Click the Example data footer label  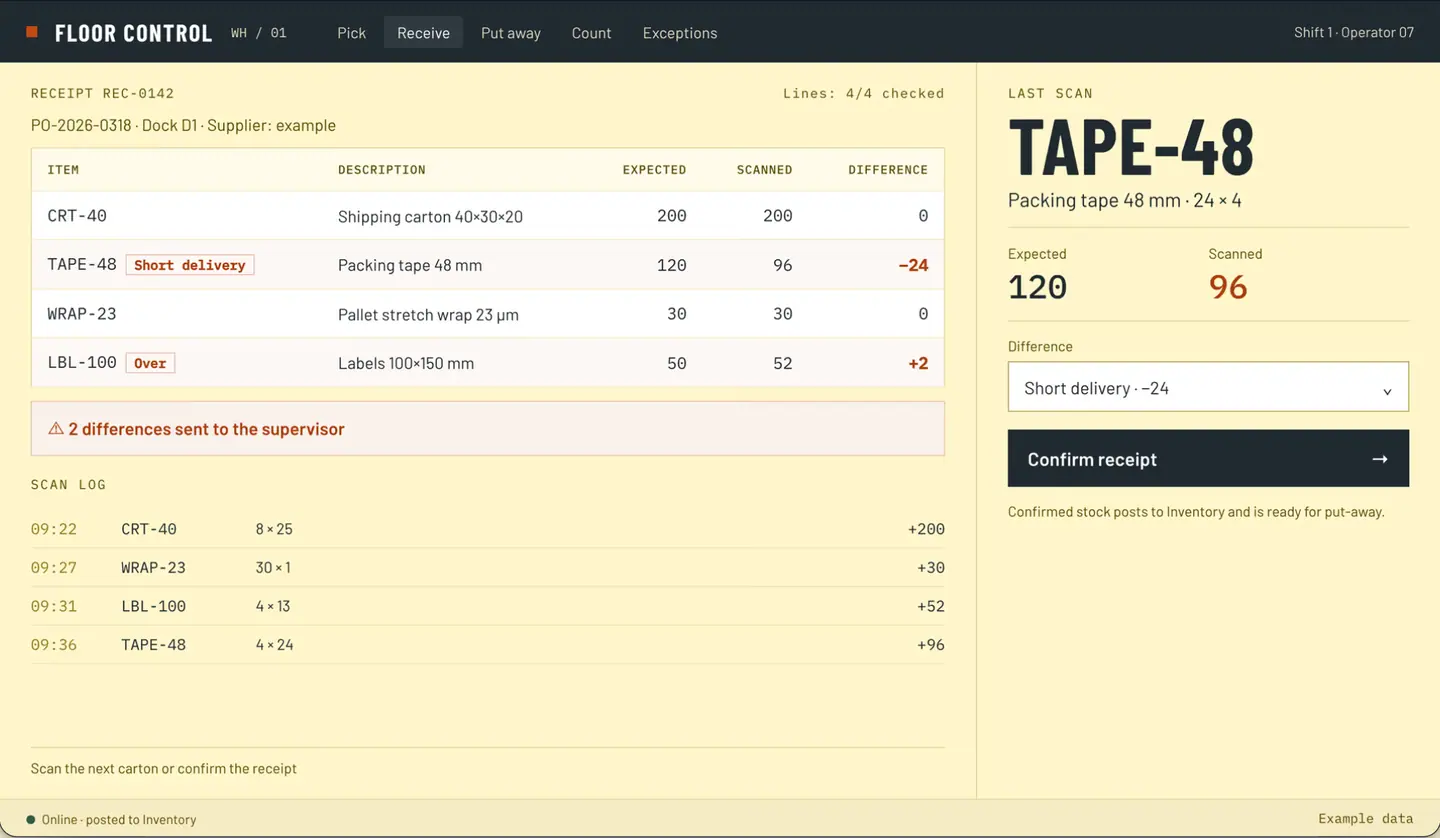(x=1366, y=819)
